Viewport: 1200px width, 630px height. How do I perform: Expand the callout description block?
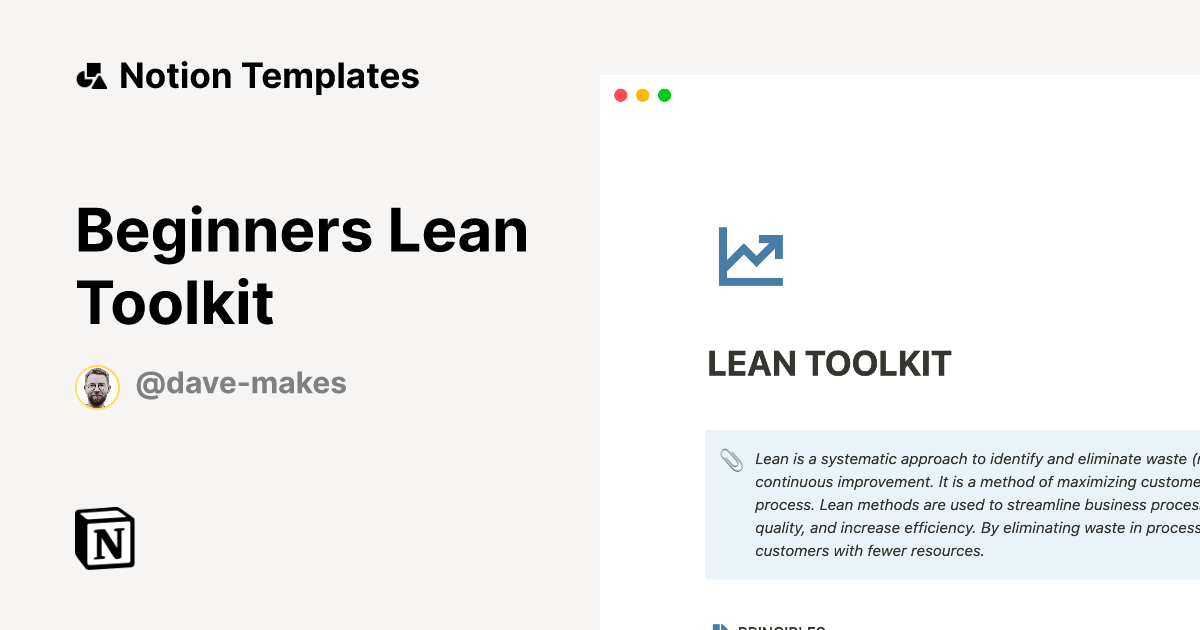click(x=950, y=504)
